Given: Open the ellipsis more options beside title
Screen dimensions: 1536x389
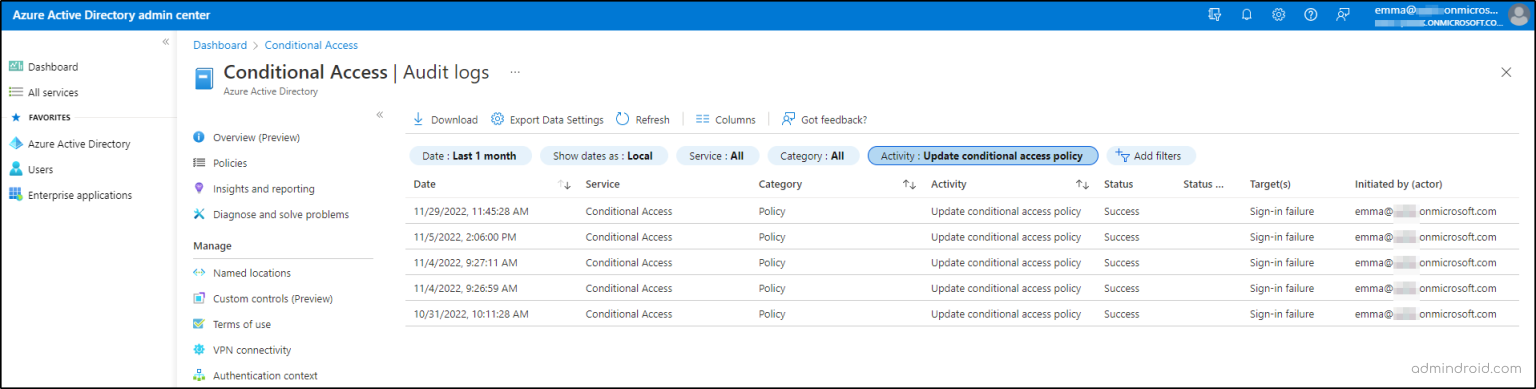Looking at the screenshot, I should [515, 73].
